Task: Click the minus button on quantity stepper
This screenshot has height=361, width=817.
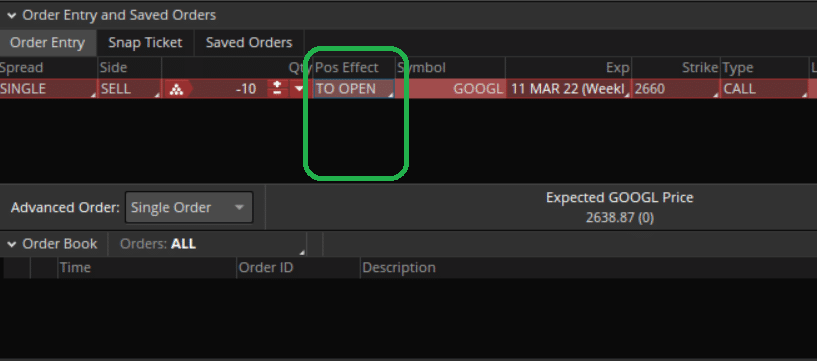Action: [x=277, y=93]
